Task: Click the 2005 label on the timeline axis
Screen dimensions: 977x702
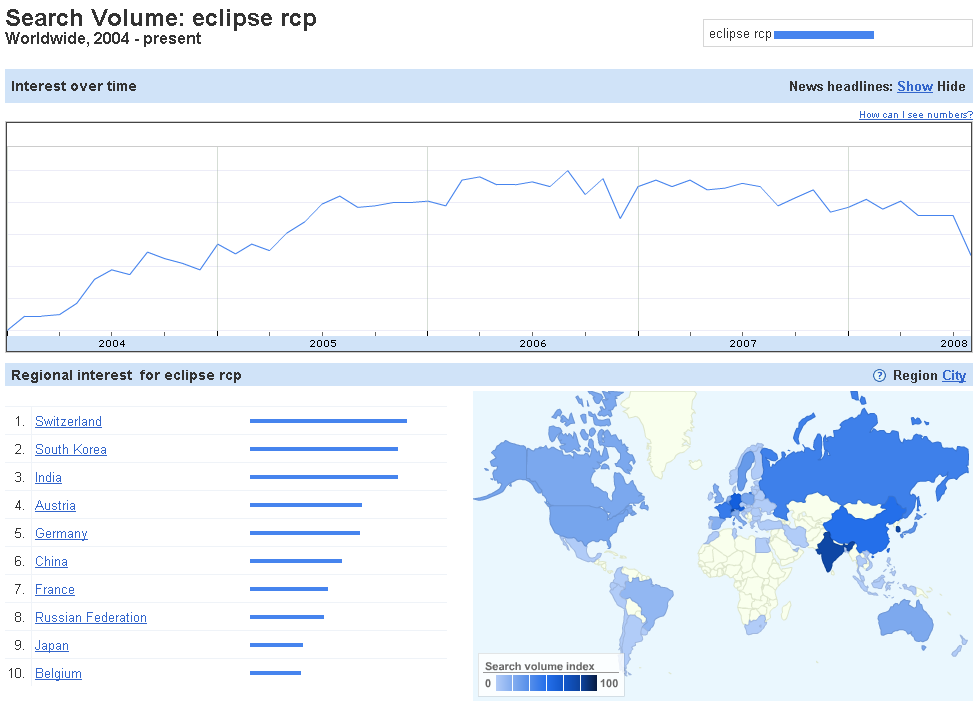Action: (x=323, y=344)
